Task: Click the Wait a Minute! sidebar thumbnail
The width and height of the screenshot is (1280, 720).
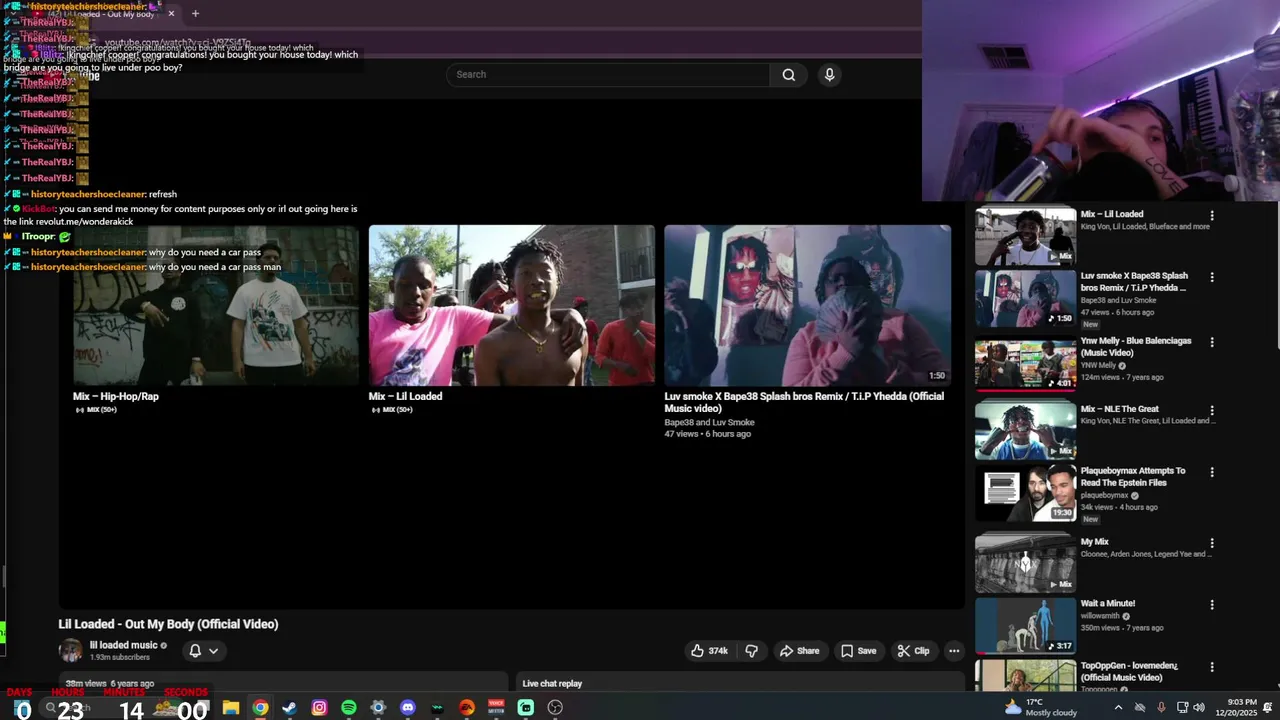Action: 1025,626
